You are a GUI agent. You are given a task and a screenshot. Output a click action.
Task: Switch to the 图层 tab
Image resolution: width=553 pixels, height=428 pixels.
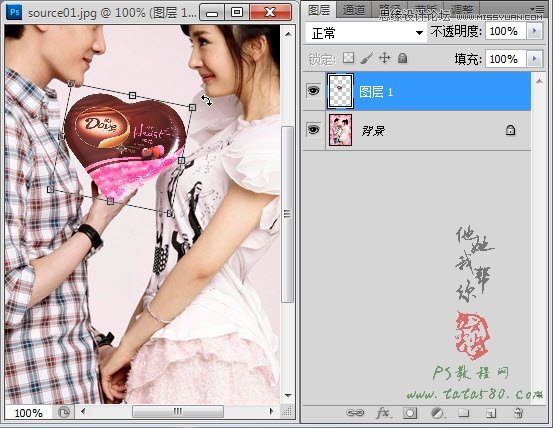tap(319, 10)
